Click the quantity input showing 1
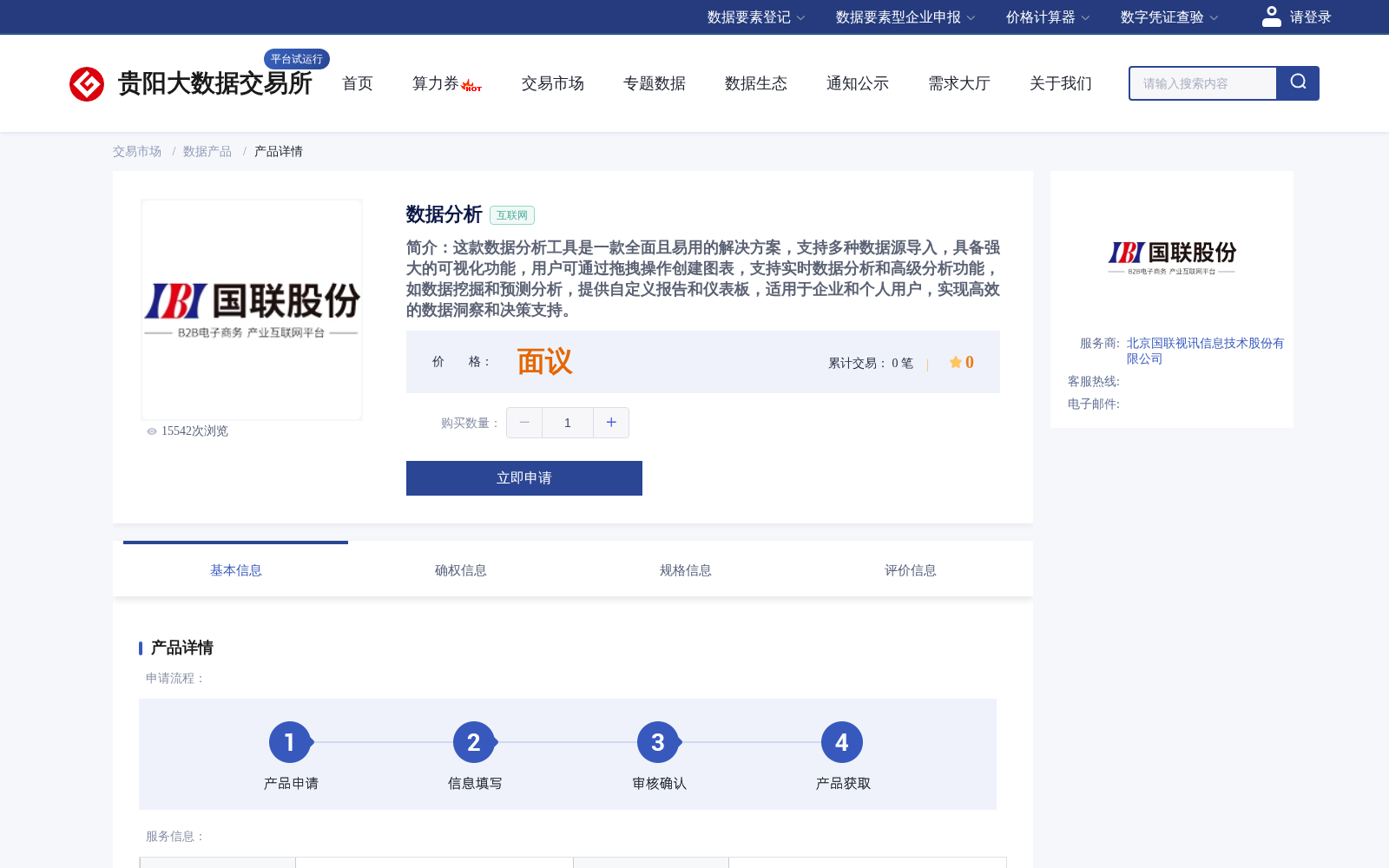 (568, 423)
